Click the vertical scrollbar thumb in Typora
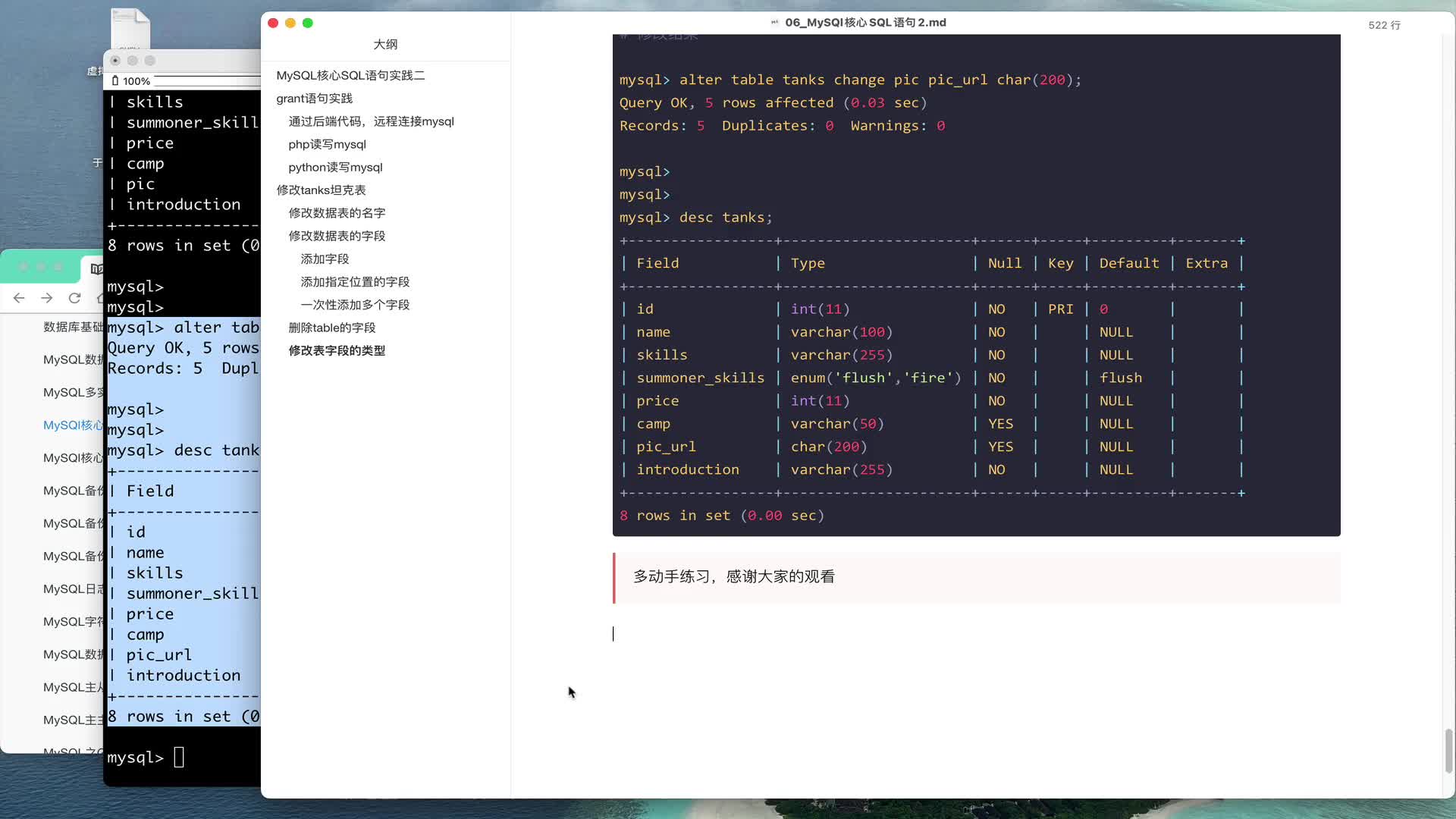Image resolution: width=1456 pixels, height=819 pixels. click(x=1448, y=750)
